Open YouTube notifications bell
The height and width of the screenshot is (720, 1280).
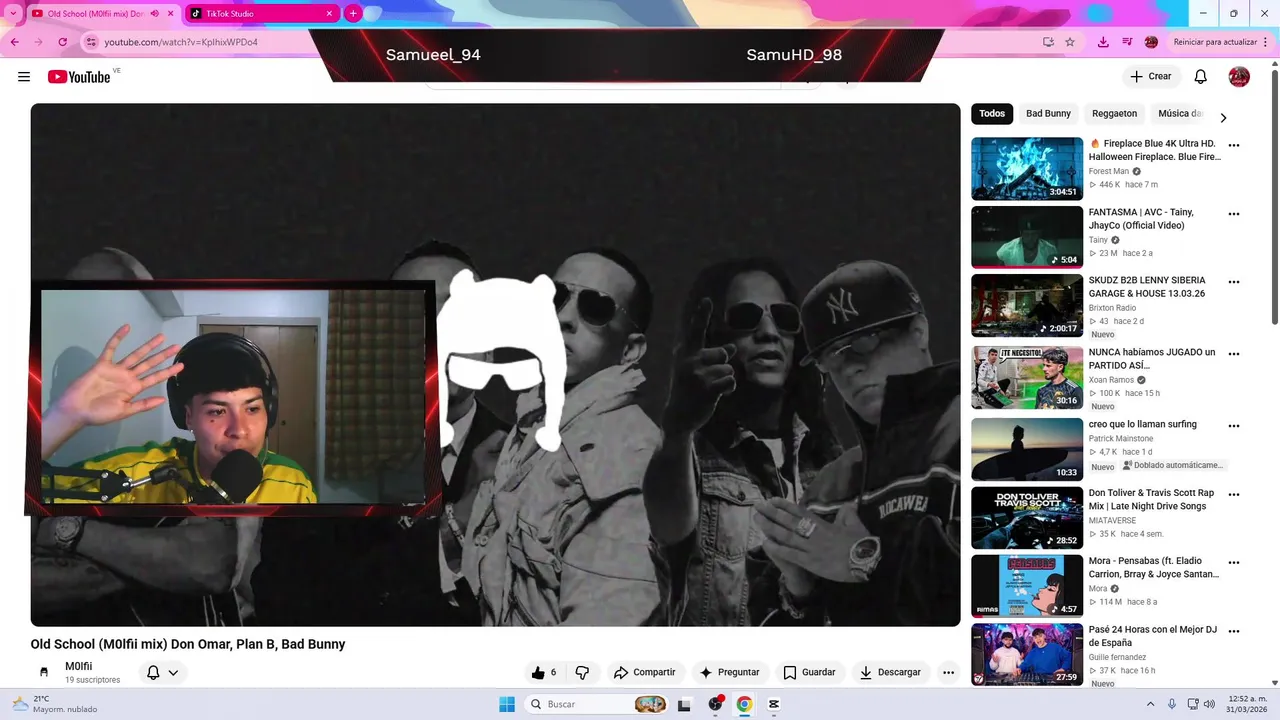click(1201, 77)
